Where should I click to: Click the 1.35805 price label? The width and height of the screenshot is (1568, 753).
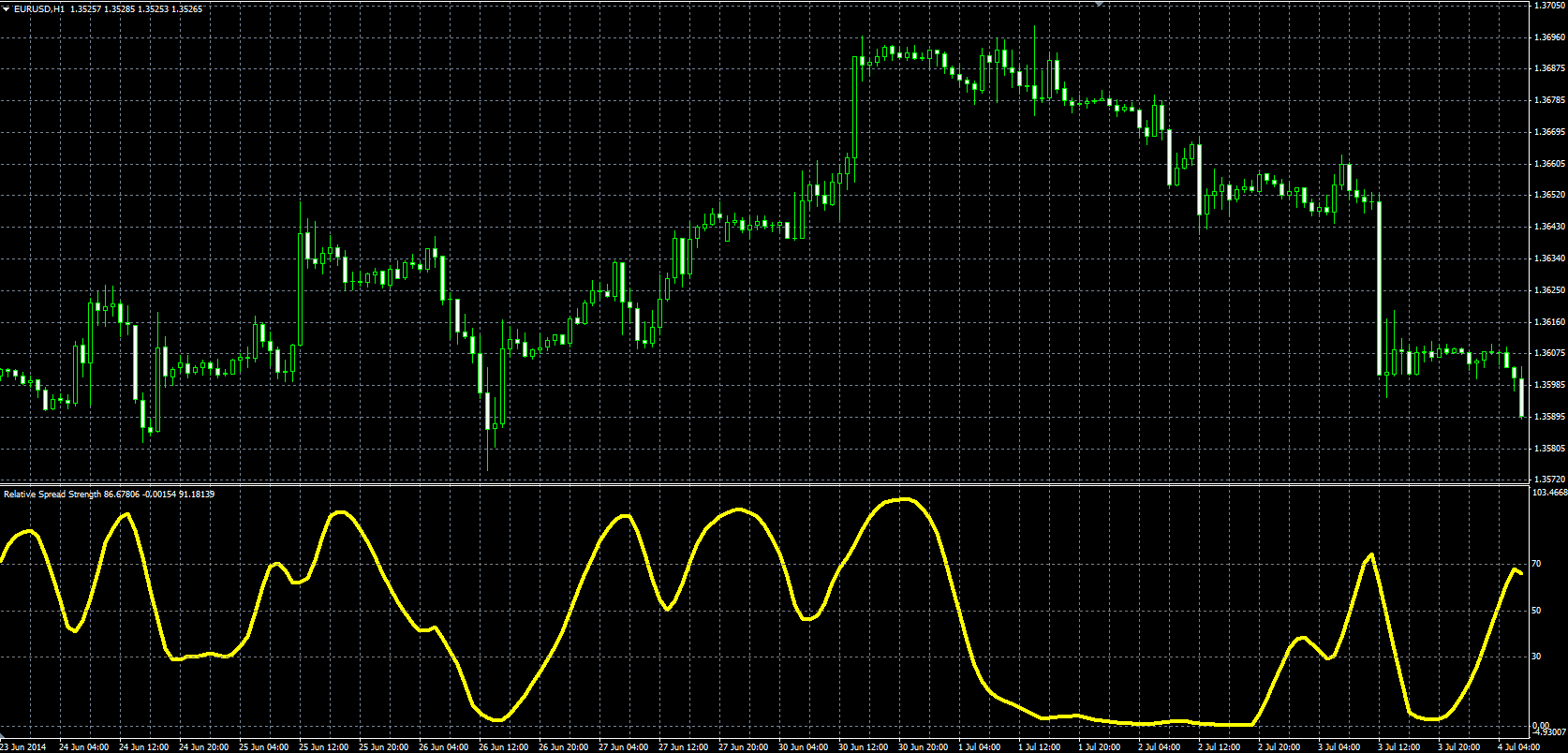click(1549, 449)
